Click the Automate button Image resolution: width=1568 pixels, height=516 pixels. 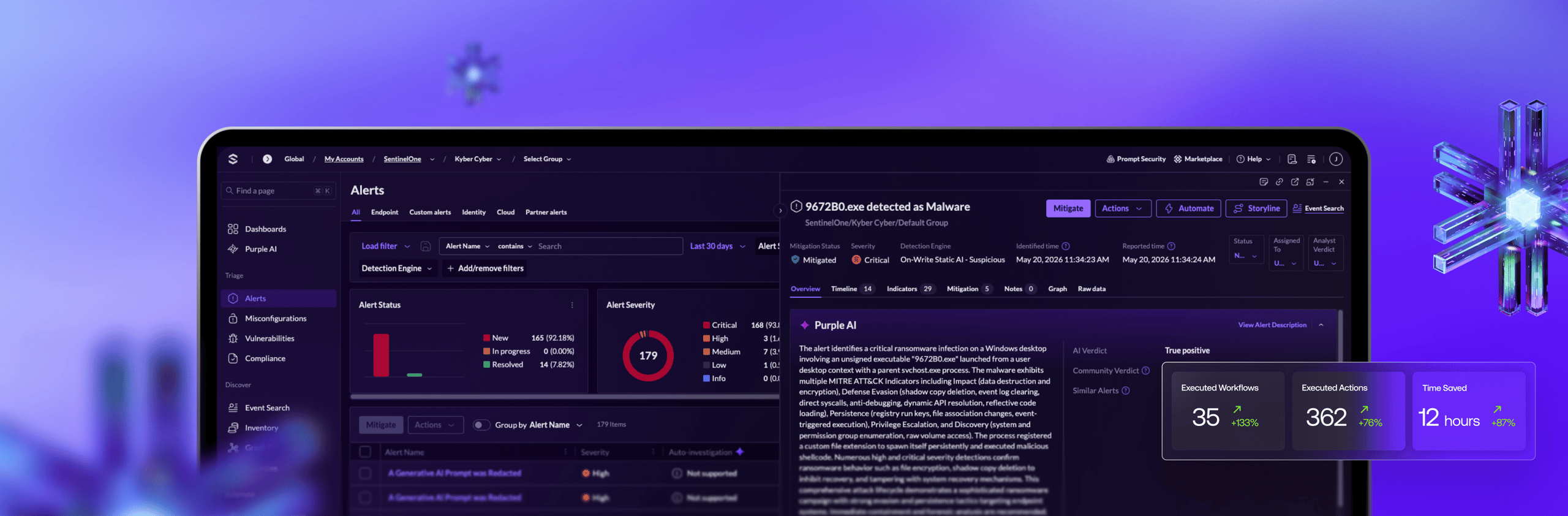click(x=1188, y=208)
